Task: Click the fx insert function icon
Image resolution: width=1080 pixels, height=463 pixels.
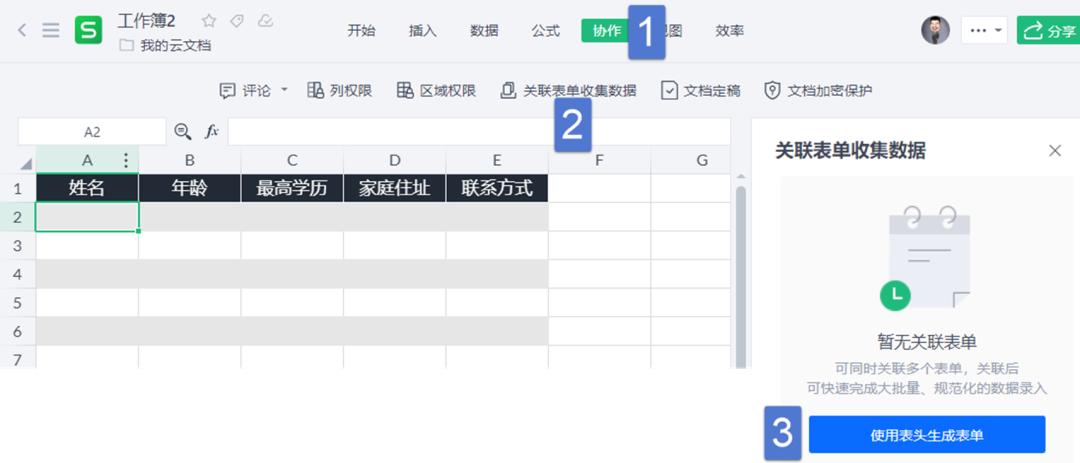Action: [x=211, y=132]
